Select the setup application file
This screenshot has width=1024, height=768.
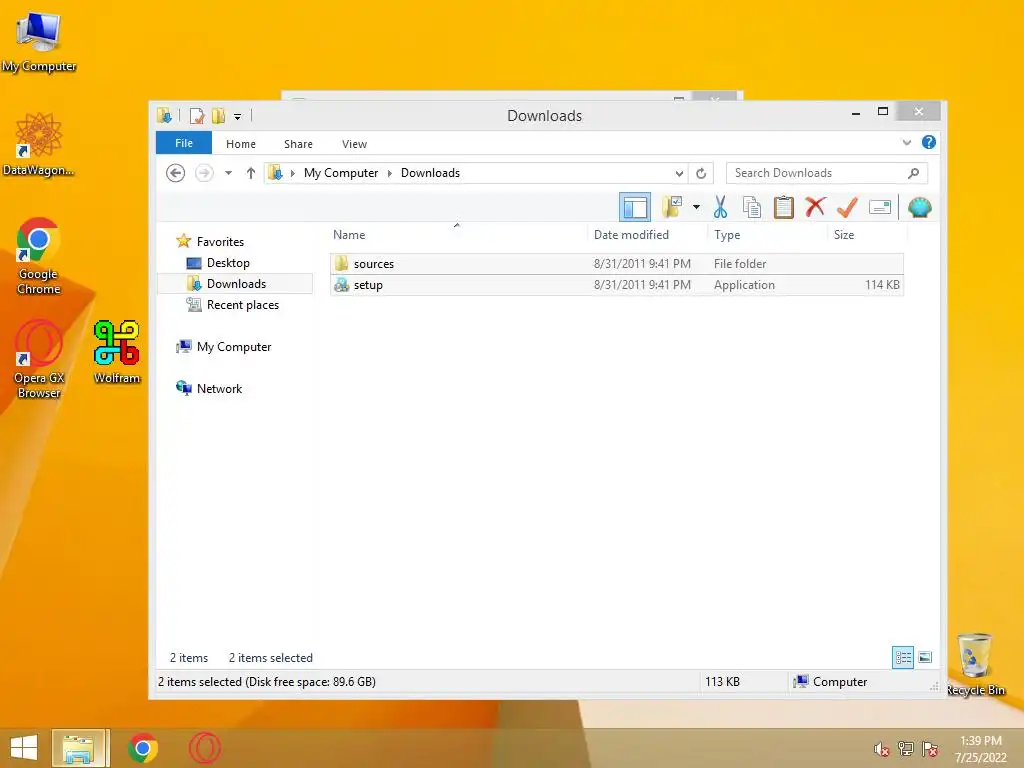[x=616, y=285]
